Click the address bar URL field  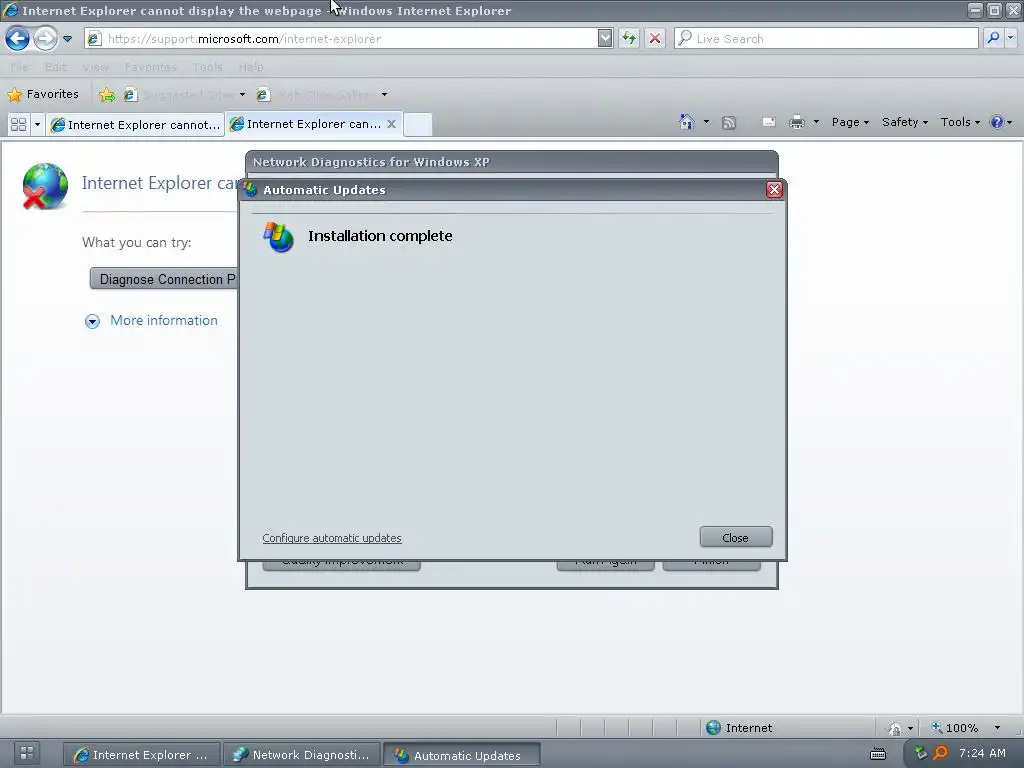coord(341,39)
